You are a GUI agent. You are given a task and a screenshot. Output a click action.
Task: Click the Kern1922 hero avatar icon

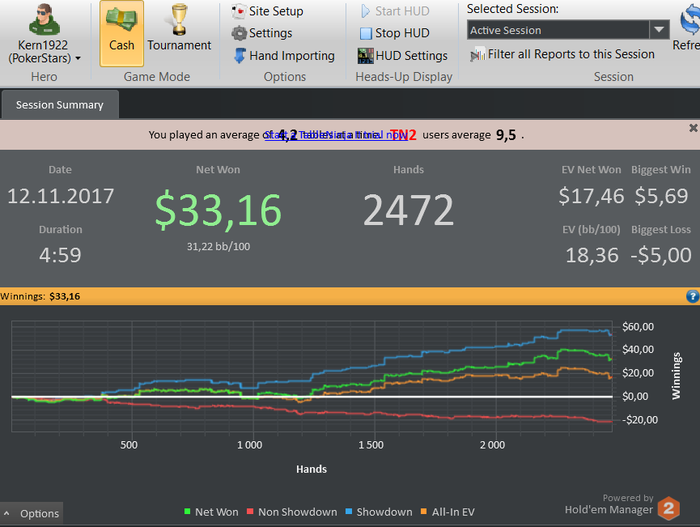44,20
